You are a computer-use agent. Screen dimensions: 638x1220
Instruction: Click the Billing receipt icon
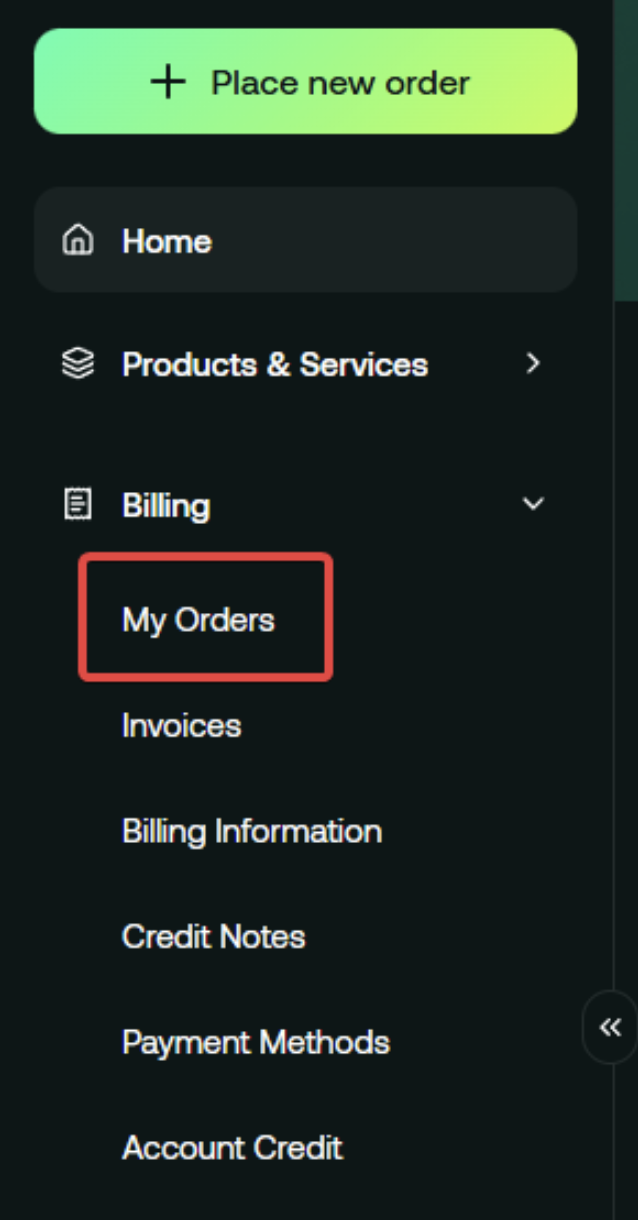point(78,505)
